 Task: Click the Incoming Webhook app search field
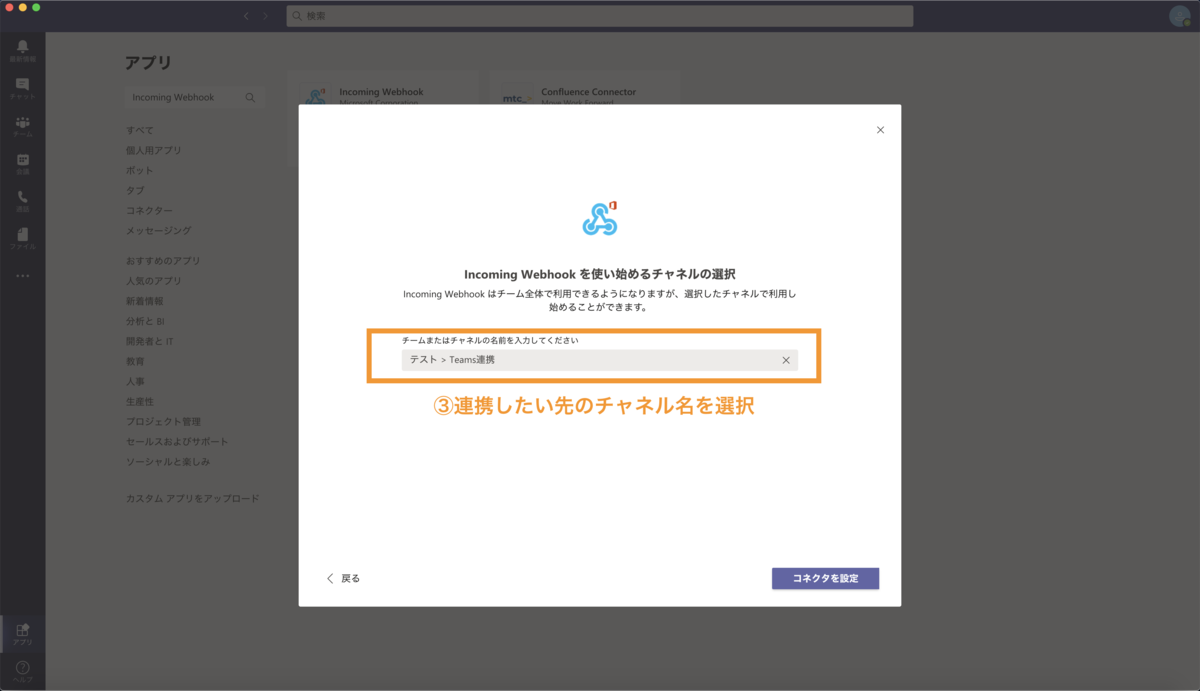tap(194, 98)
